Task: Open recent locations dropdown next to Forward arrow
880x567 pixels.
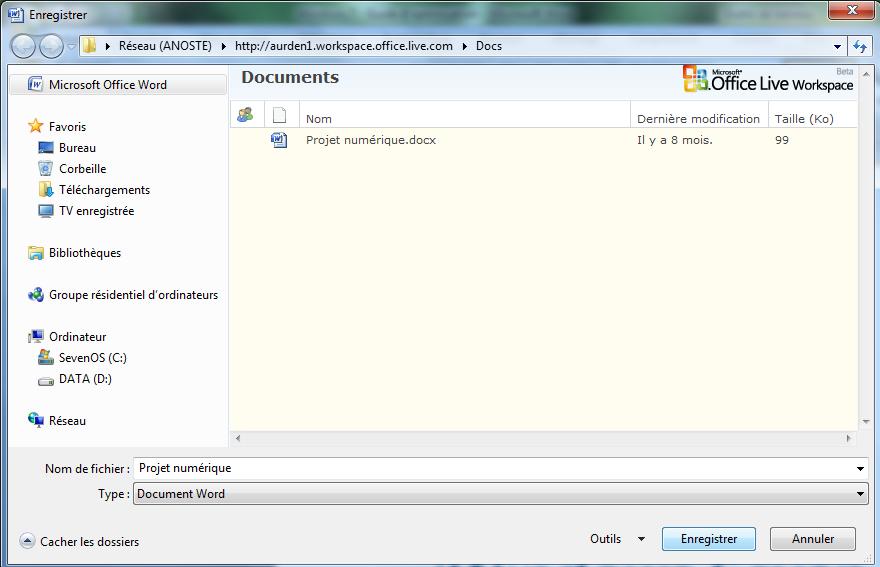Action: [71, 47]
